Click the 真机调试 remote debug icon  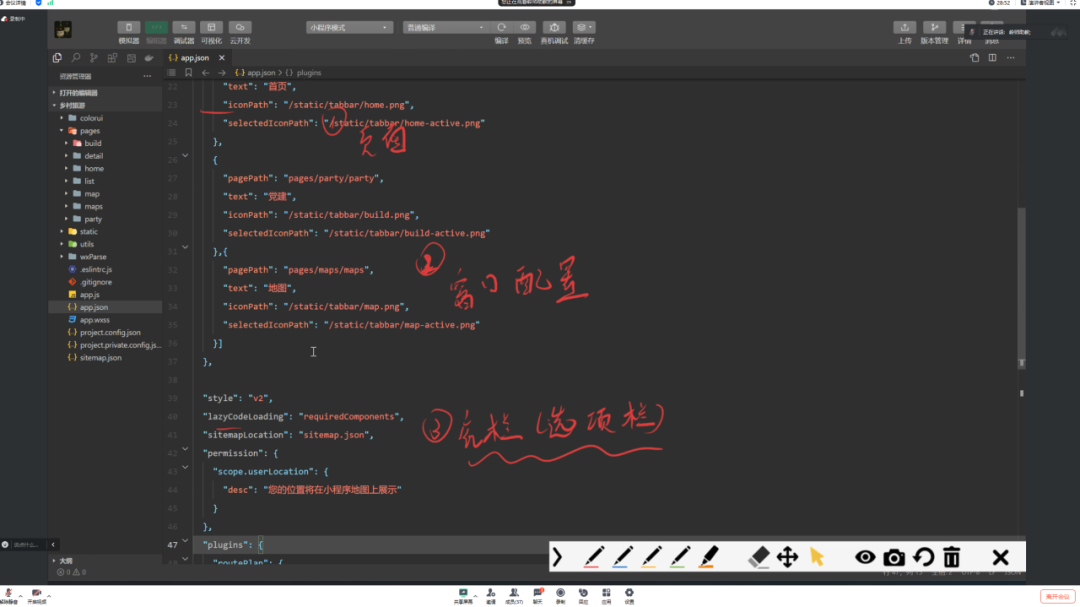(x=554, y=28)
